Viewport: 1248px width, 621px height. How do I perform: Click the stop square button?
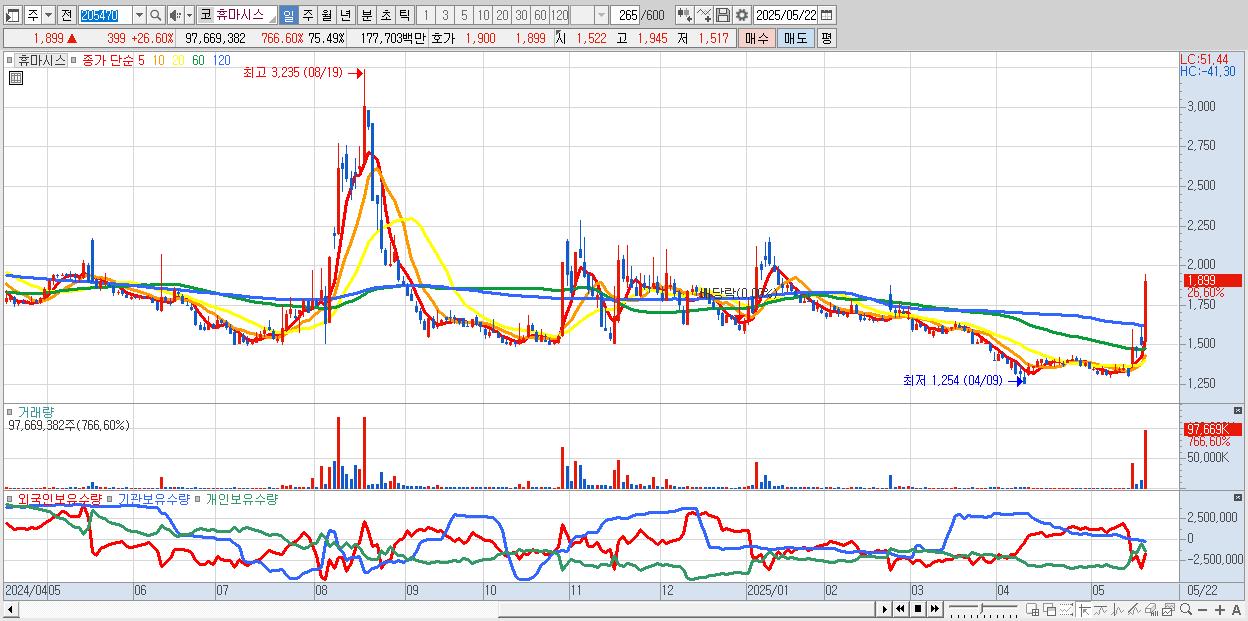click(917, 609)
